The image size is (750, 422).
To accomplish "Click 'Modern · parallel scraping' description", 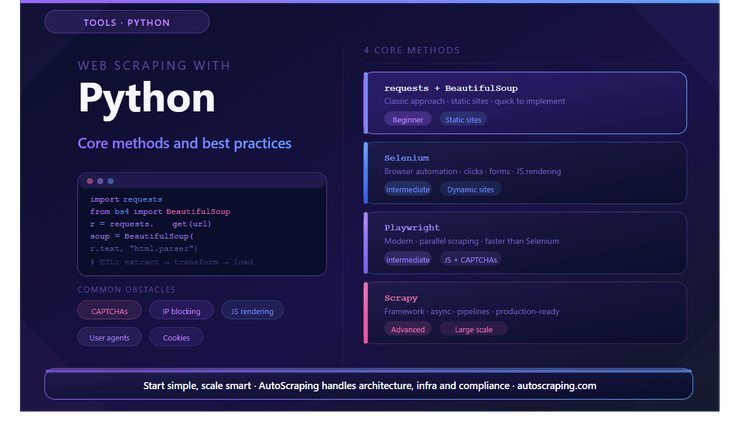I will pos(472,241).
